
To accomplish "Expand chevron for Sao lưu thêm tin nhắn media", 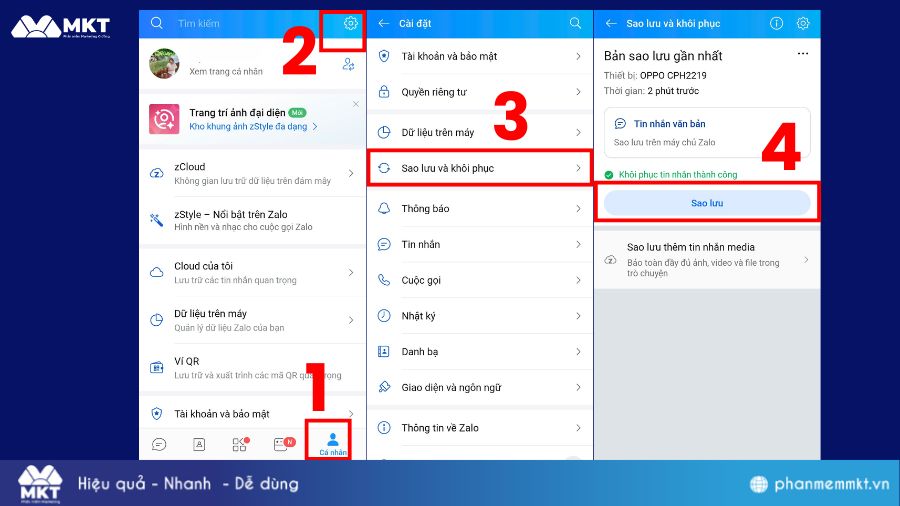I will coord(806,260).
